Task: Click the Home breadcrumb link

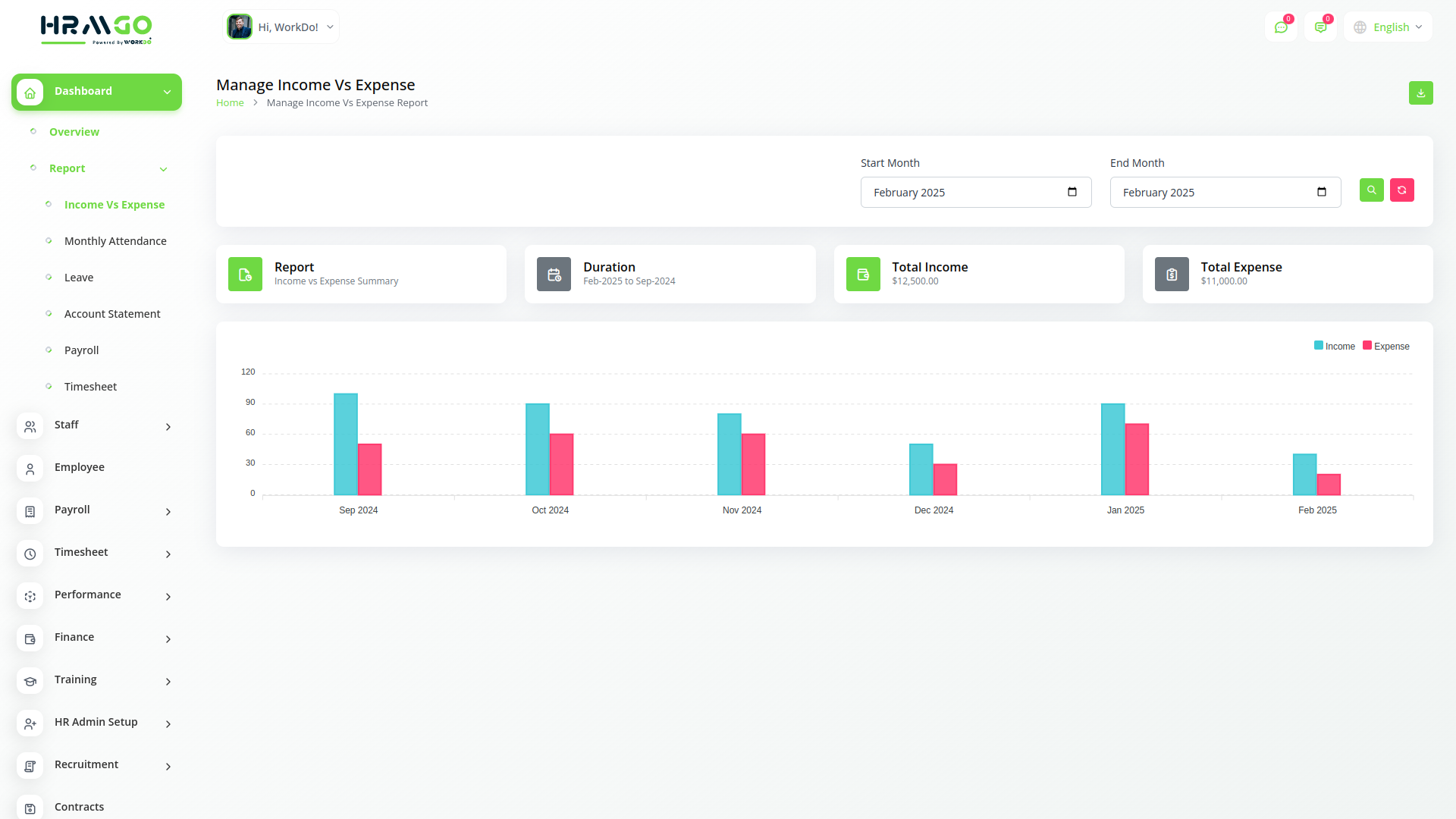Action: click(x=230, y=103)
